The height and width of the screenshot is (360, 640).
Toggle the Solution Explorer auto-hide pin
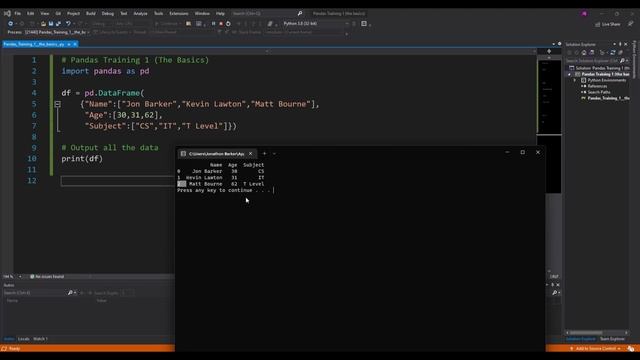point(620,44)
